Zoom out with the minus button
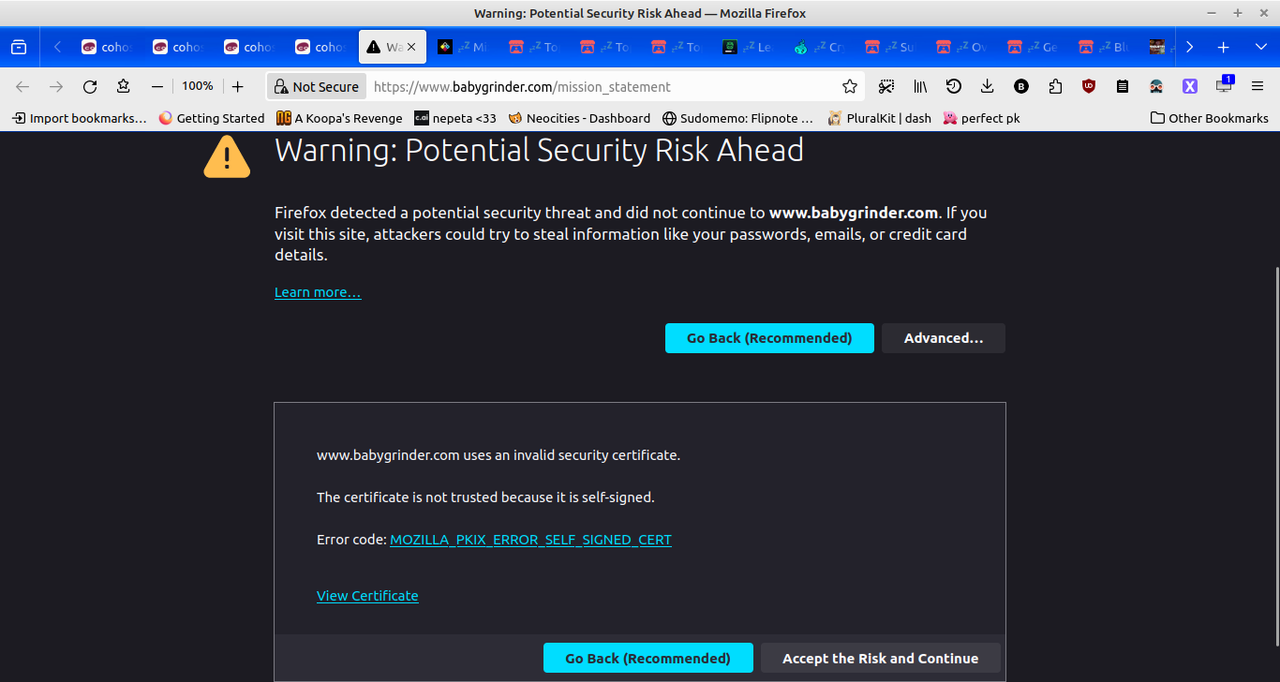The width and height of the screenshot is (1280, 682). tap(157, 87)
